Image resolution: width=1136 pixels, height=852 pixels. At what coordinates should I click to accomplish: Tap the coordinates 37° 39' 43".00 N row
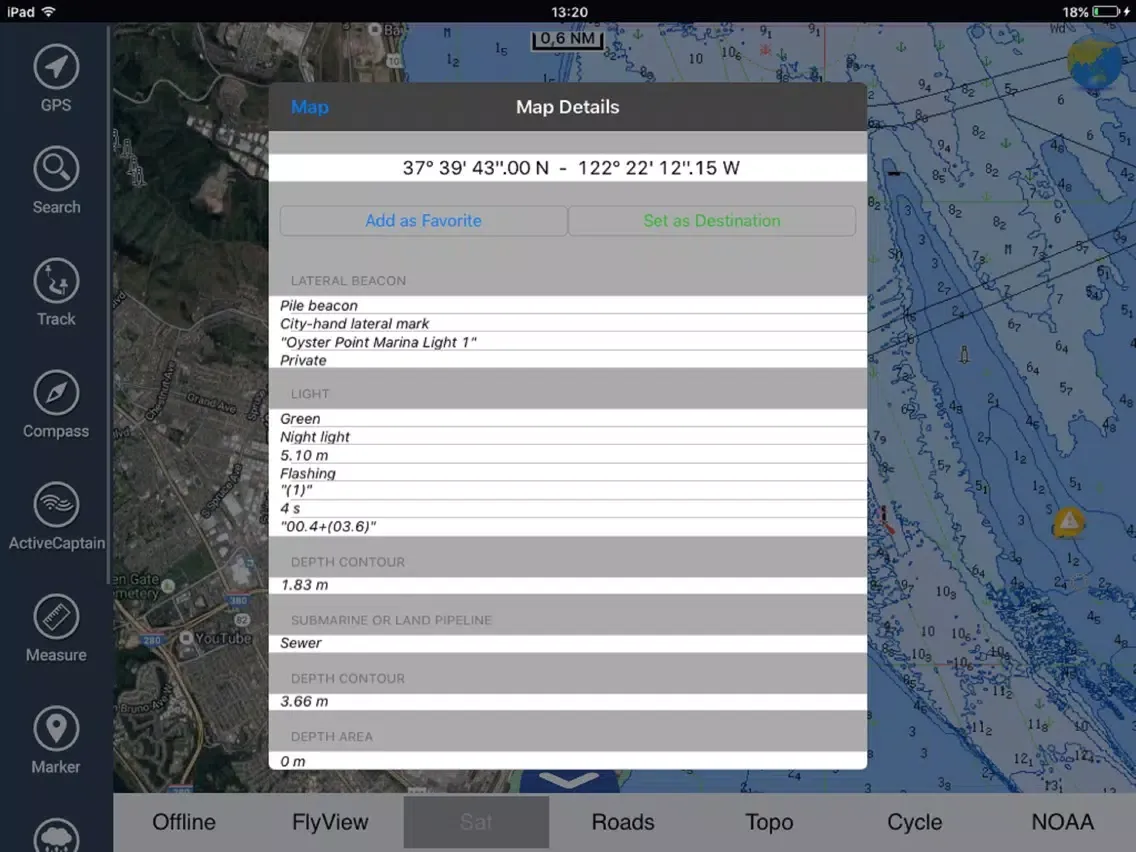[x=568, y=168]
